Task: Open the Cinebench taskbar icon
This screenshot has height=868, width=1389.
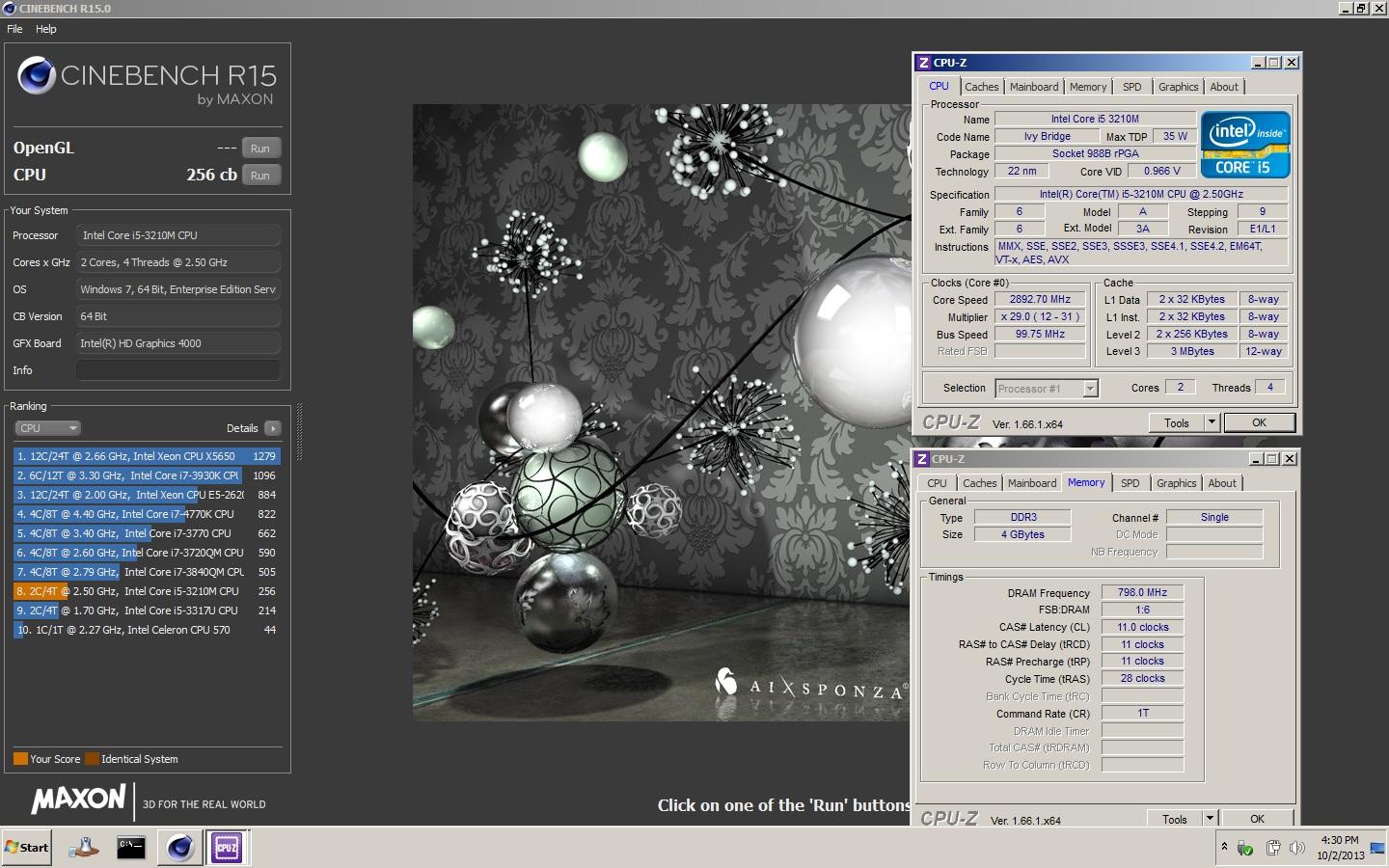Action: coord(179,848)
